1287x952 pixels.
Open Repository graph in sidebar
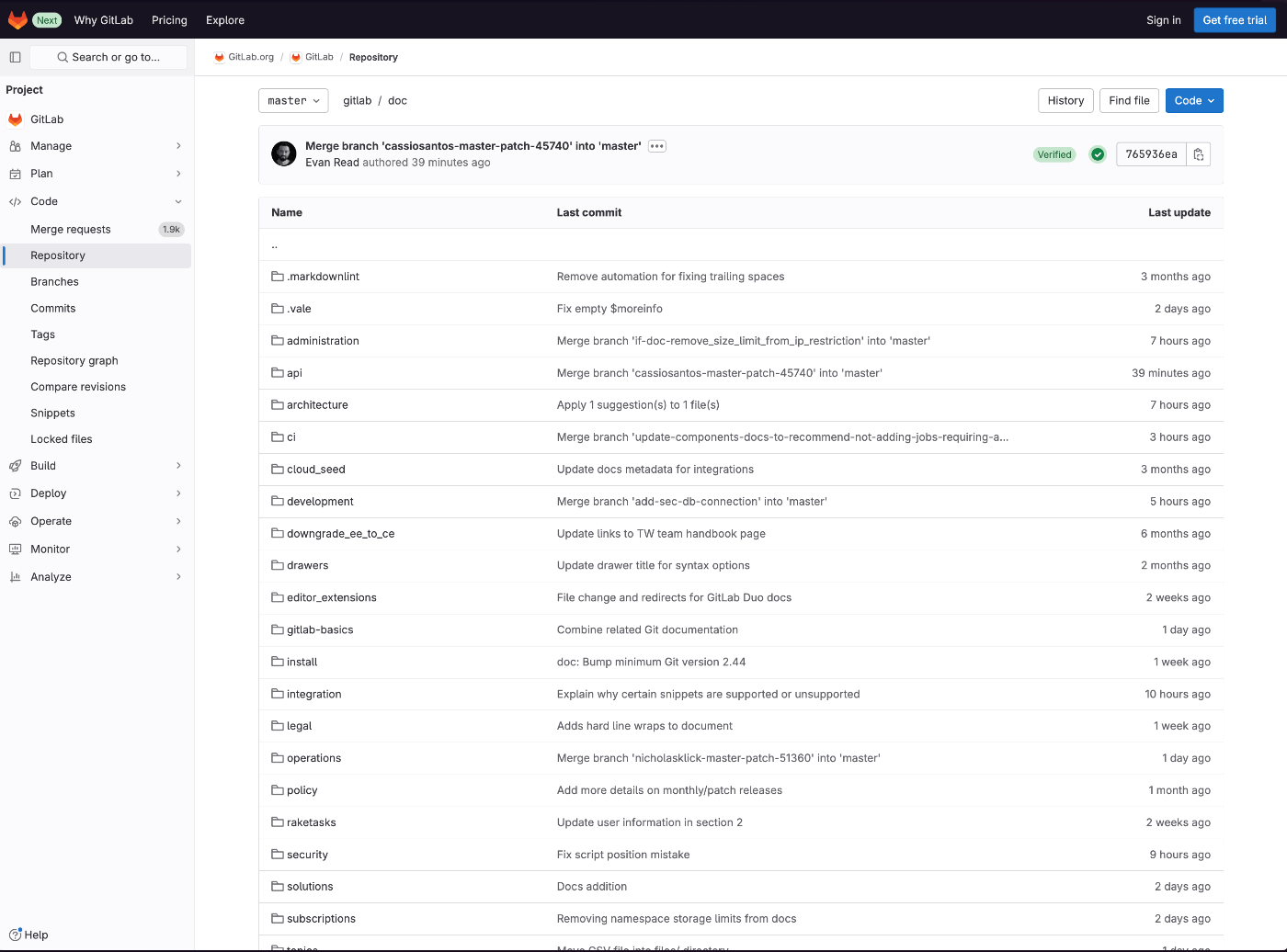pyautogui.click(x=97, y=361)
